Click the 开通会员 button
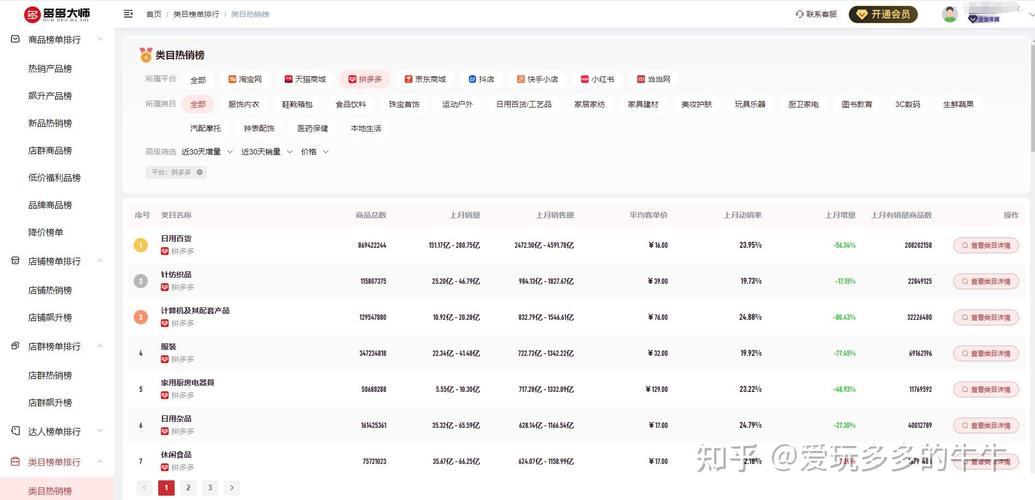1035x500 pixels. tap(883, 14)
